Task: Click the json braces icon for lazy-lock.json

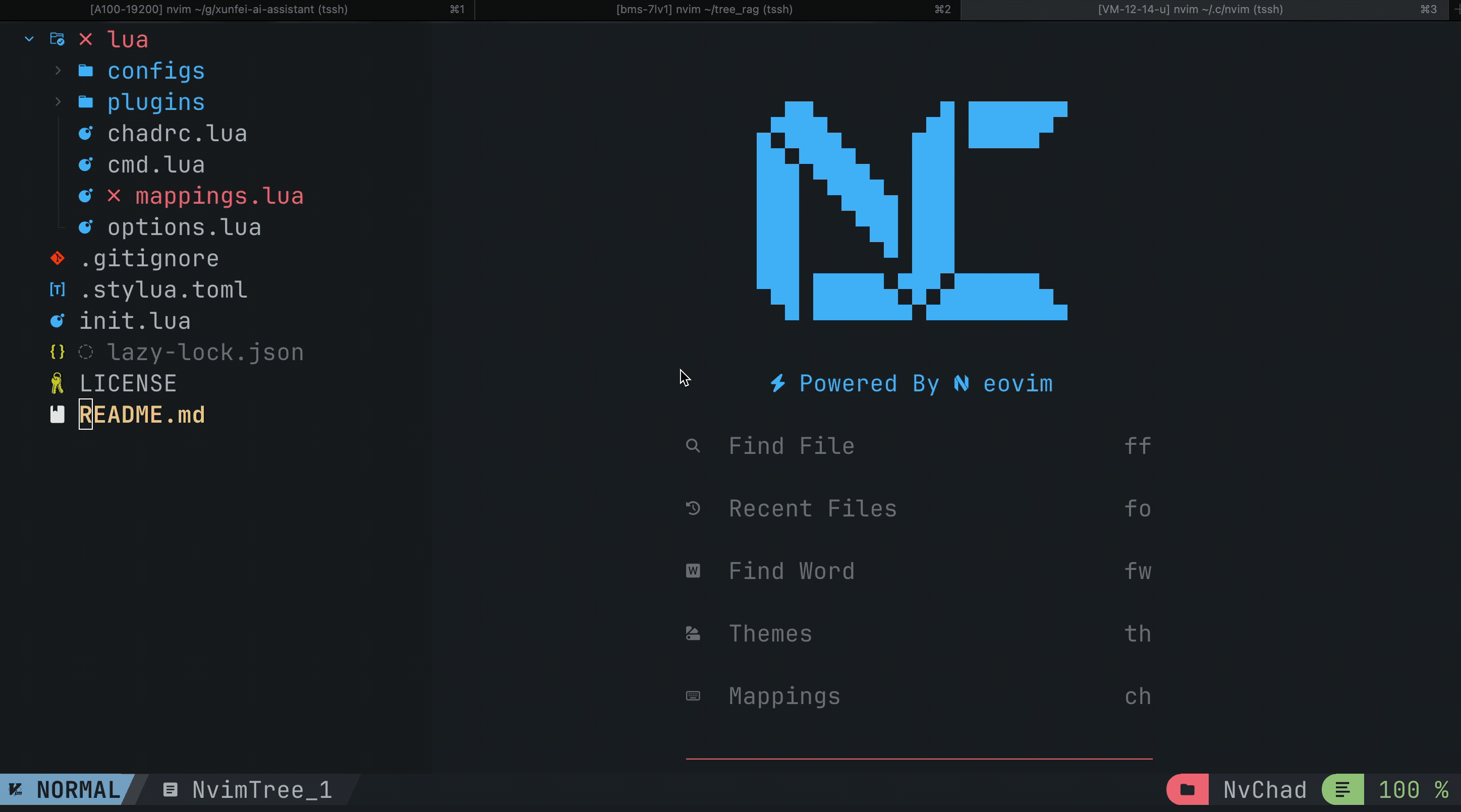Action: point(58,352)
